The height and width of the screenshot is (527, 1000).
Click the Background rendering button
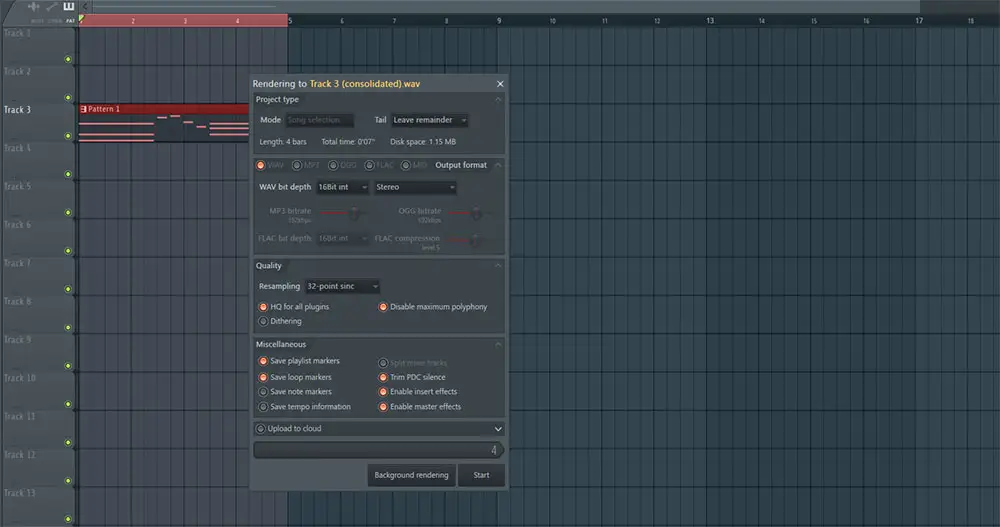(x=411, y=475)
